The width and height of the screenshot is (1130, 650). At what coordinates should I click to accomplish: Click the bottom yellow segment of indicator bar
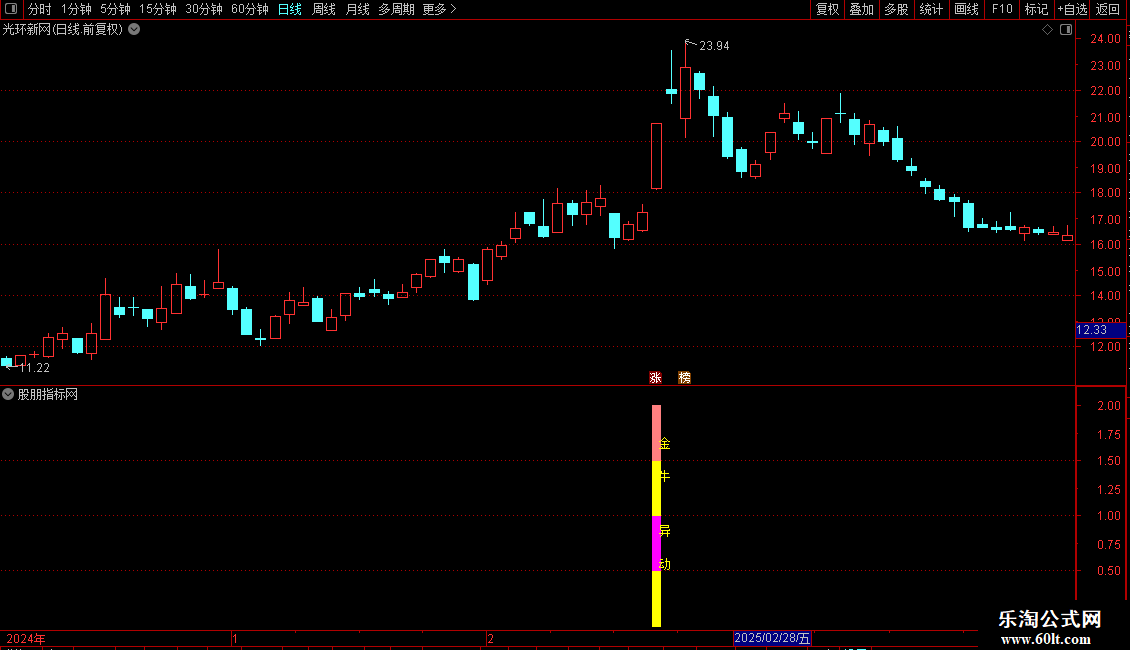coord(657,599)
